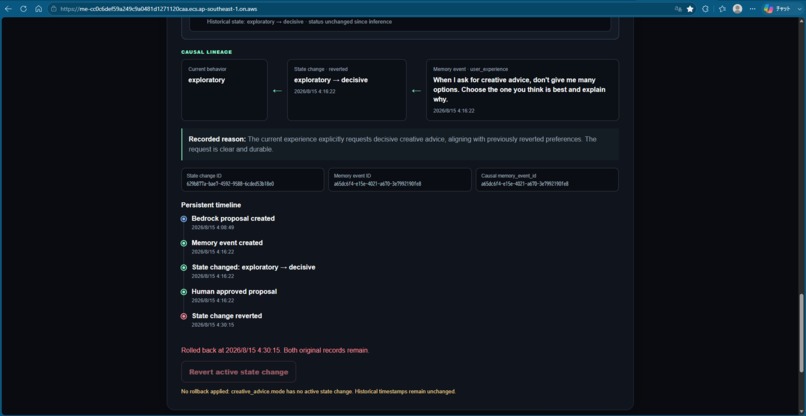Open the browser settings ellipsis menu
This screenshot has width=806, height=416.
pyautogui.click(x=753, y=9)
